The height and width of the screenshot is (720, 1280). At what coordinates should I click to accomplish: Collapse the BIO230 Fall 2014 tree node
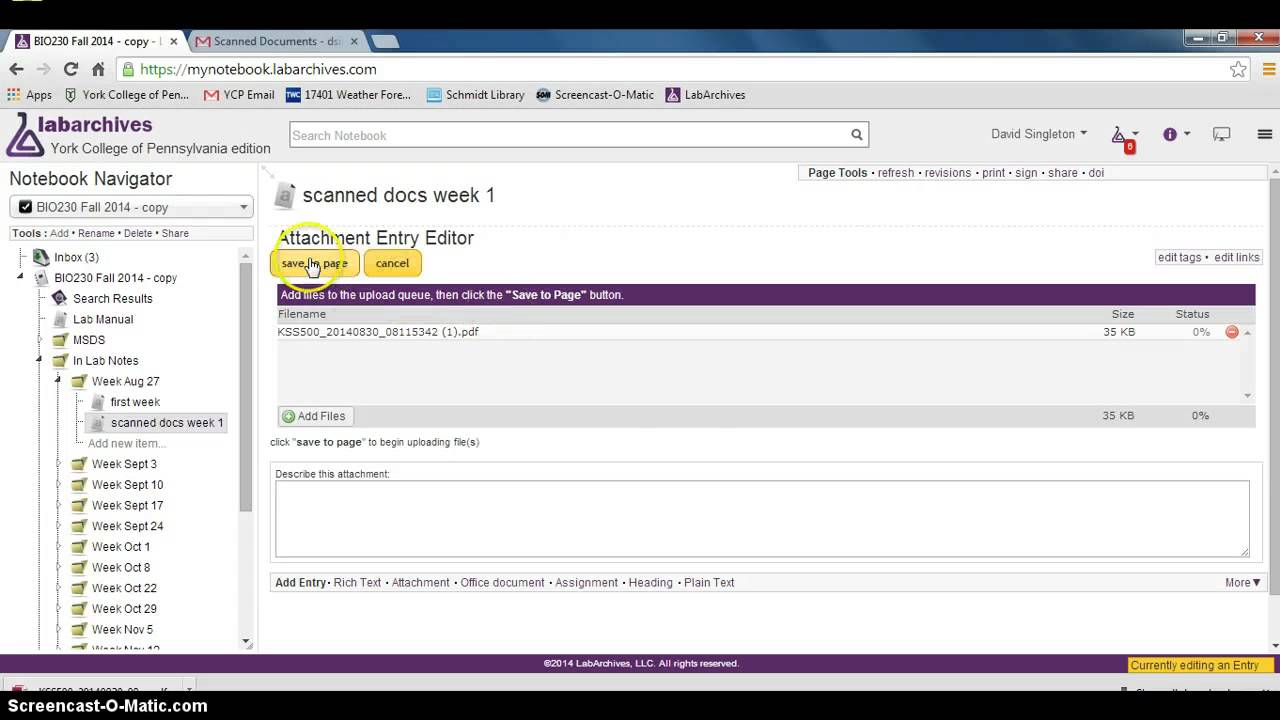pyautogui.click(x=20, y=277)
